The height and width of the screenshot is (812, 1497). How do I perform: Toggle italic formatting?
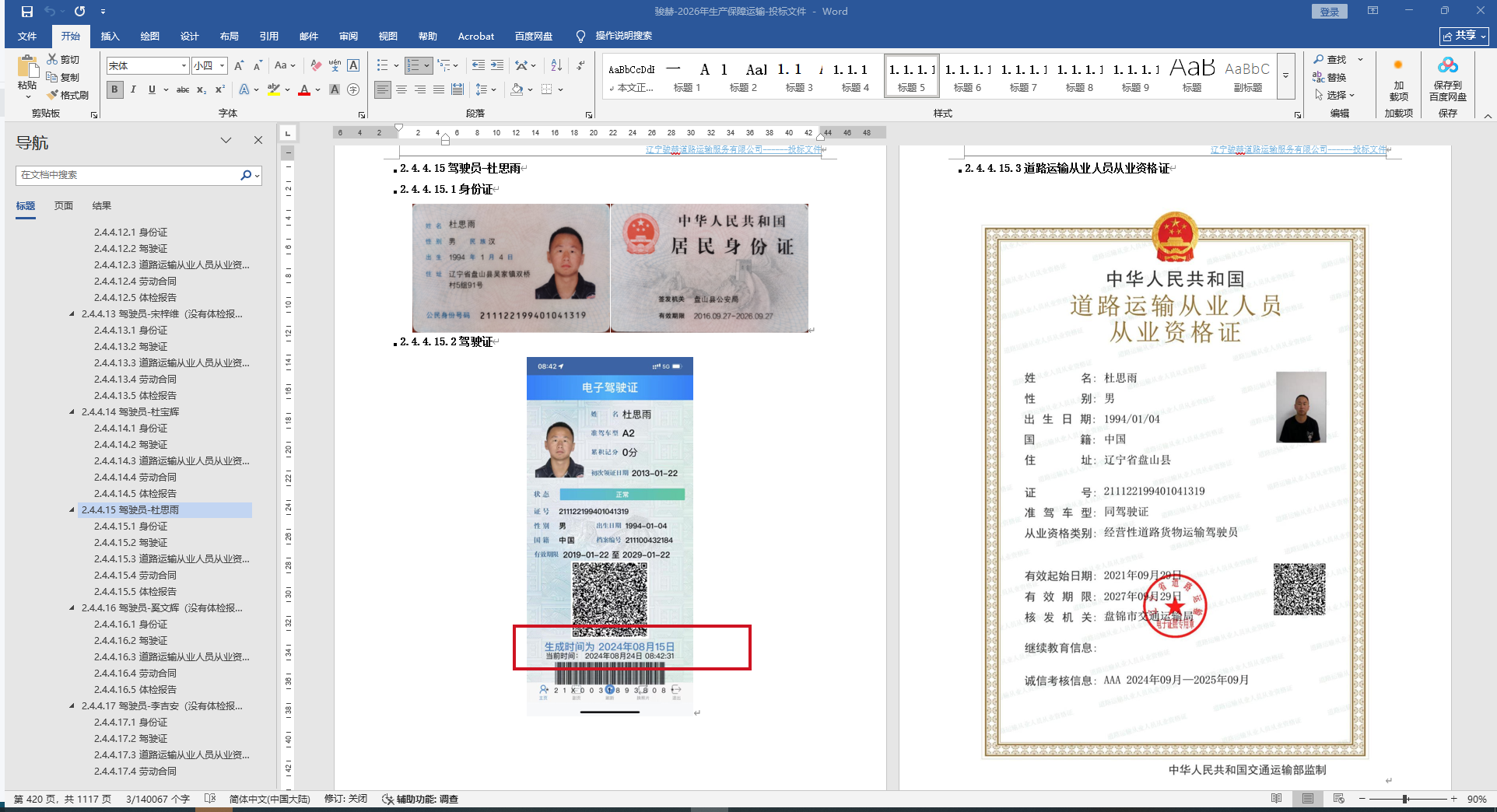133,89
